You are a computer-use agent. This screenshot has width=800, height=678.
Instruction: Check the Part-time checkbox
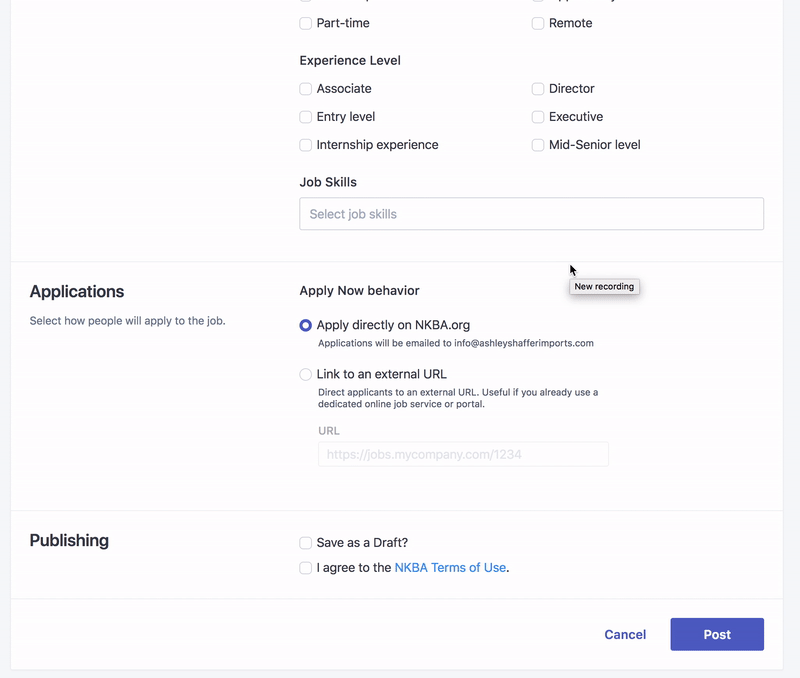[x=306, y=23]
